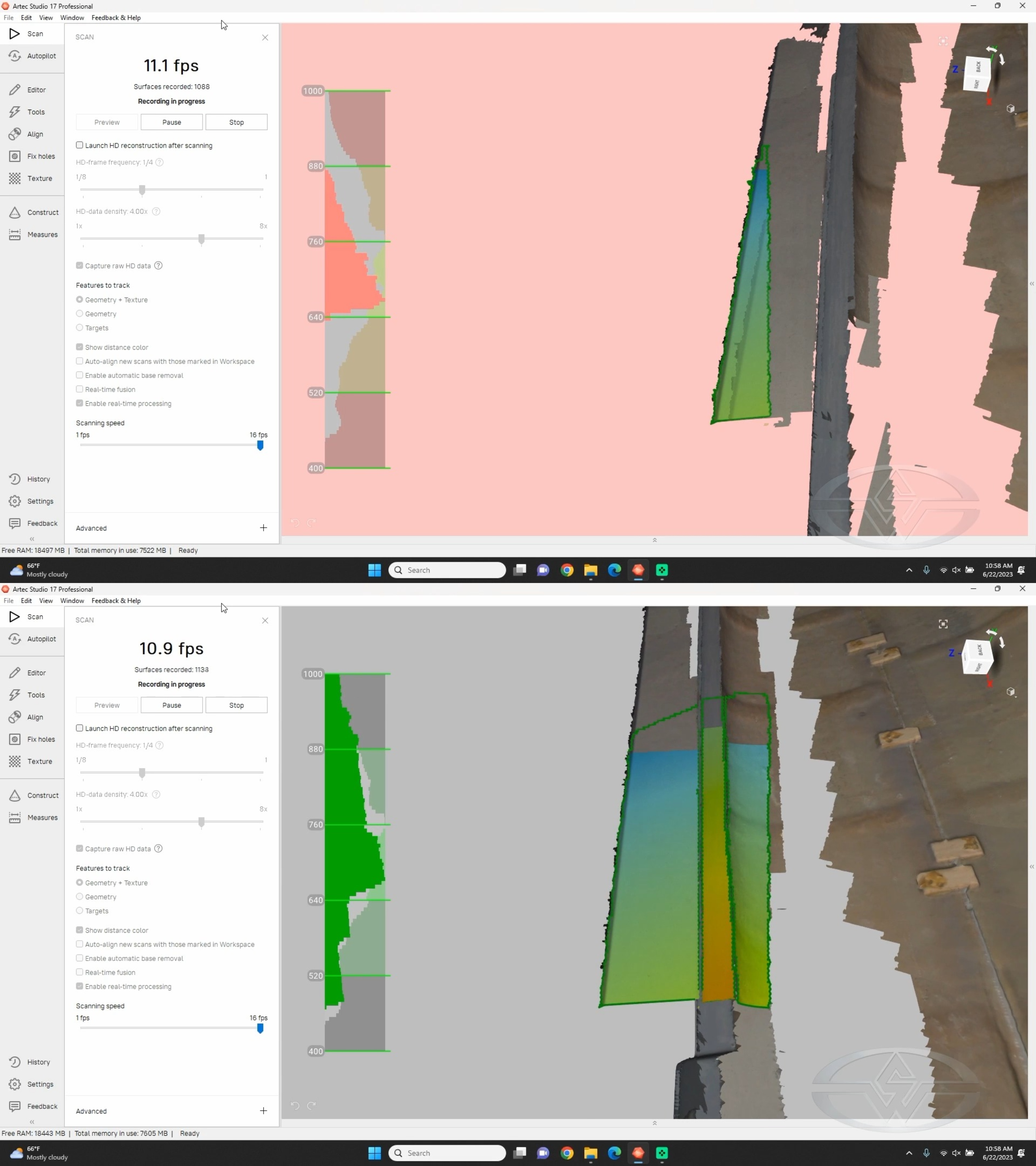This screenshot has width=1036, height=1166.
Task: Open Feedback & Help menu in 10.9 fps window
Action: pos(116,601)
